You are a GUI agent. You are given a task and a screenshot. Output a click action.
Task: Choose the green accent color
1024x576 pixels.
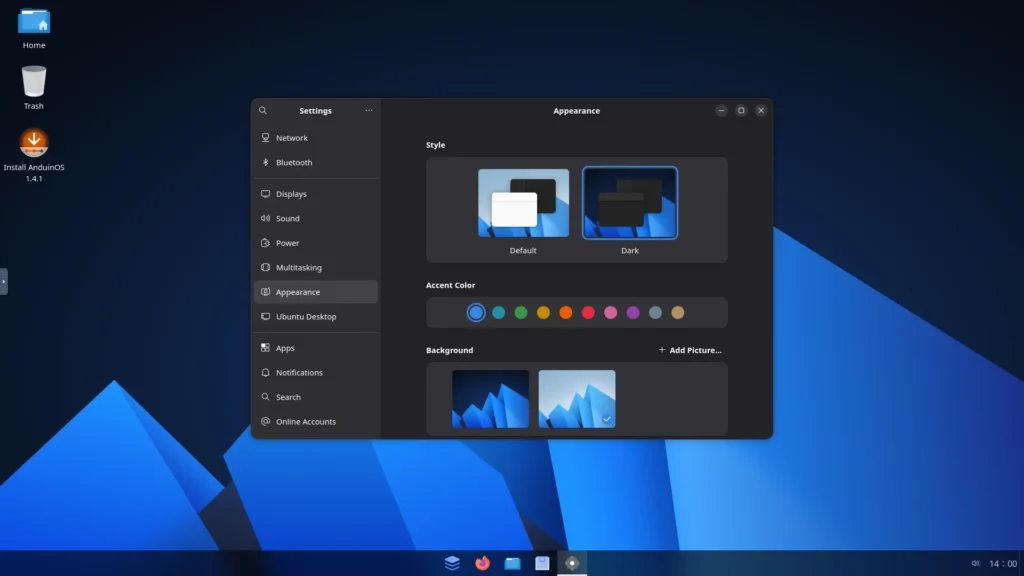520,313
